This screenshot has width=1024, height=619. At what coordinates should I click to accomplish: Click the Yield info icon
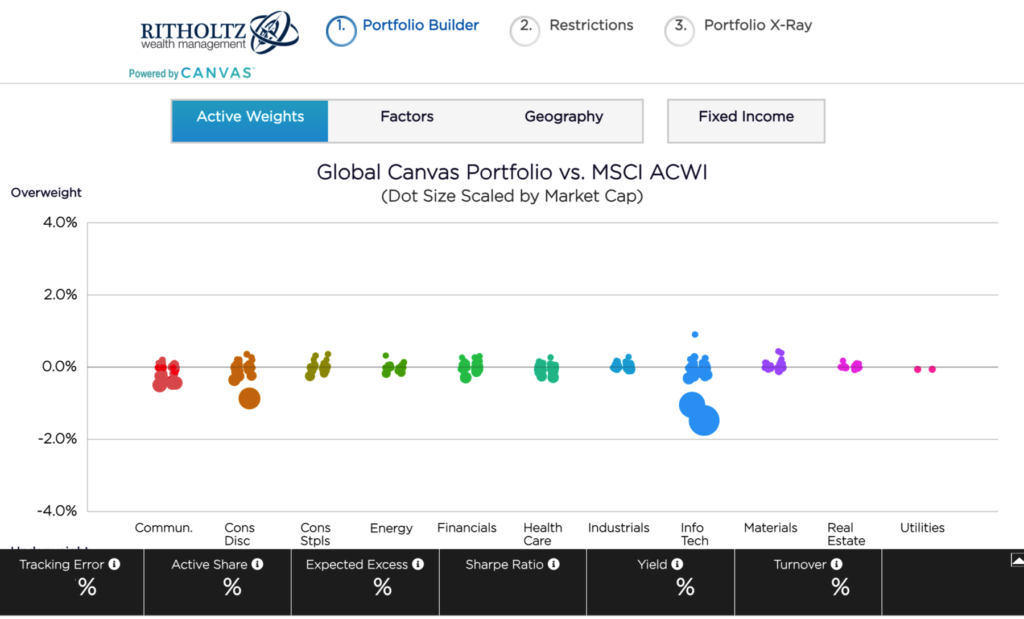click(x=678, y=565)
